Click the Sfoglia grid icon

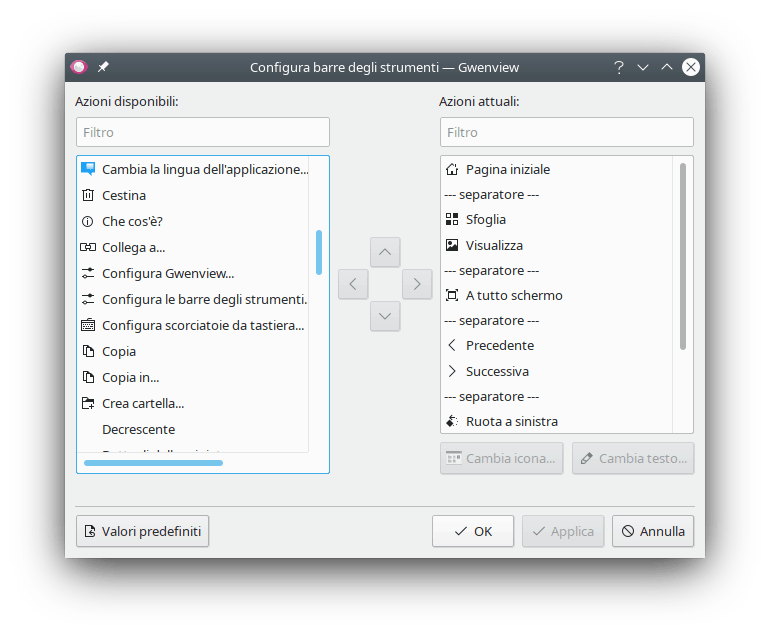(x=452, y=219)
